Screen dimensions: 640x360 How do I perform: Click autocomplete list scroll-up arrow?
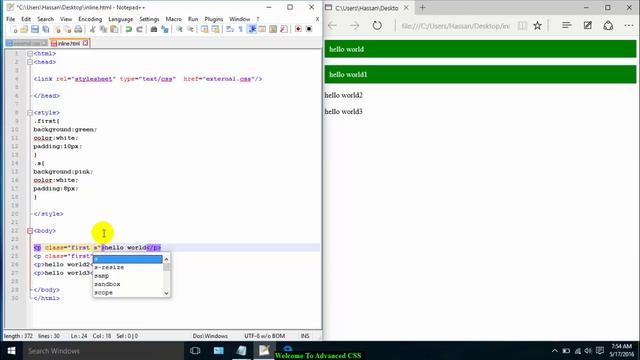point(166,259)
